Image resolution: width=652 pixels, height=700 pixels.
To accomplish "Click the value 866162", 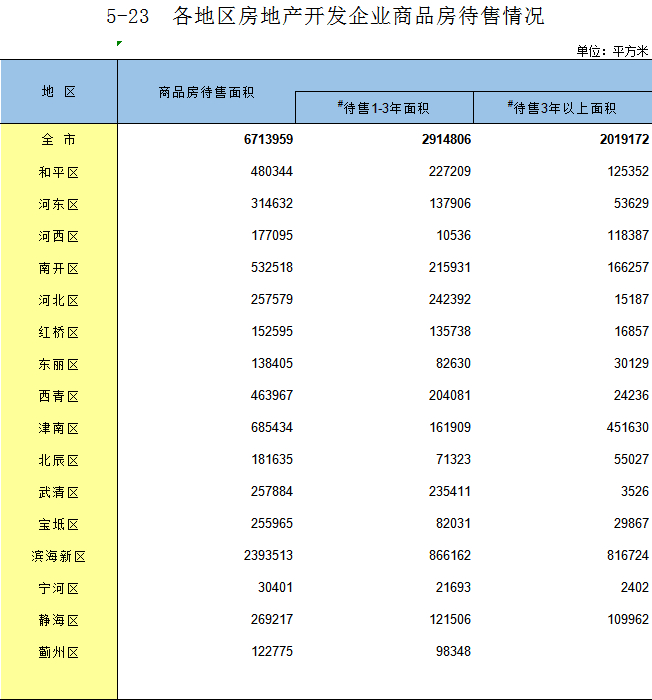I will pos(450,556).
